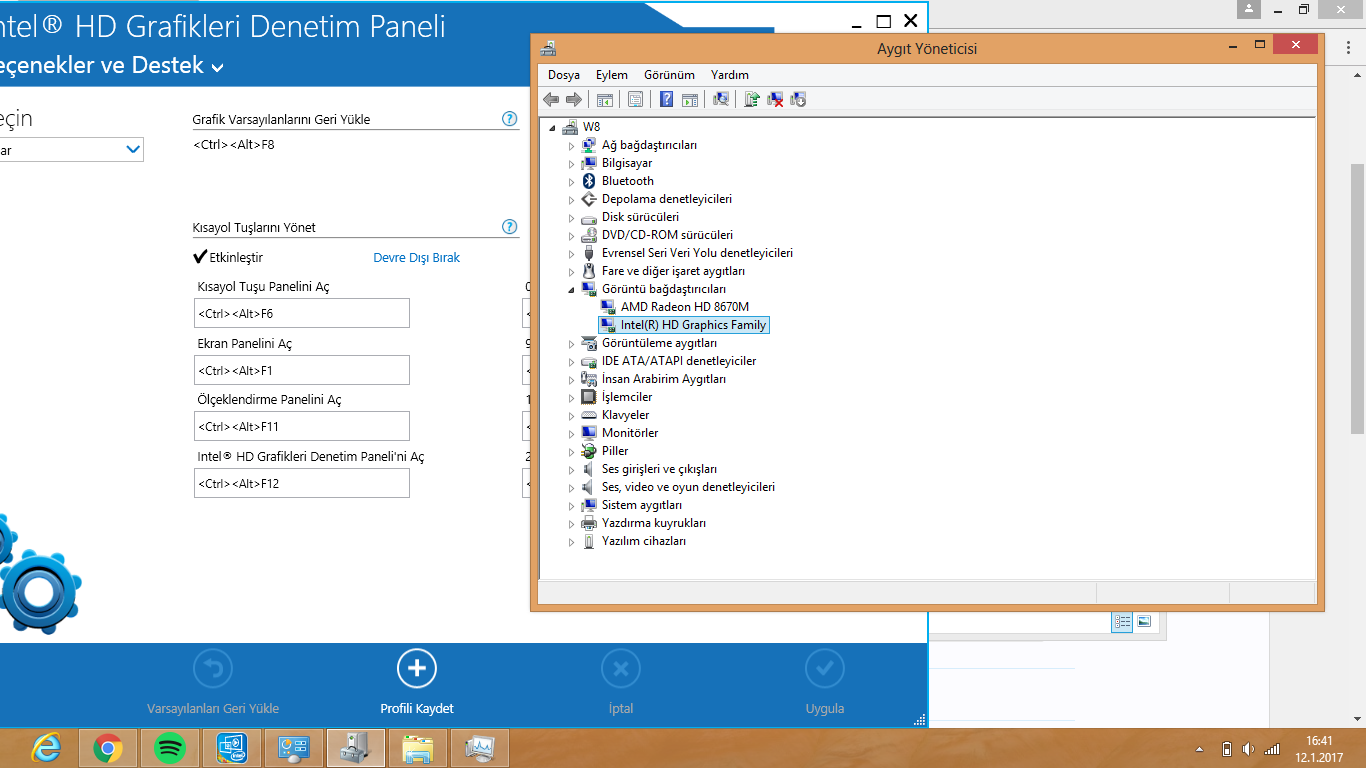Screen dimensions: 1366x768
Task: Click the Forward arrow in Aygıt Yöneticisi toolbar
Action: tap(574, 99)
